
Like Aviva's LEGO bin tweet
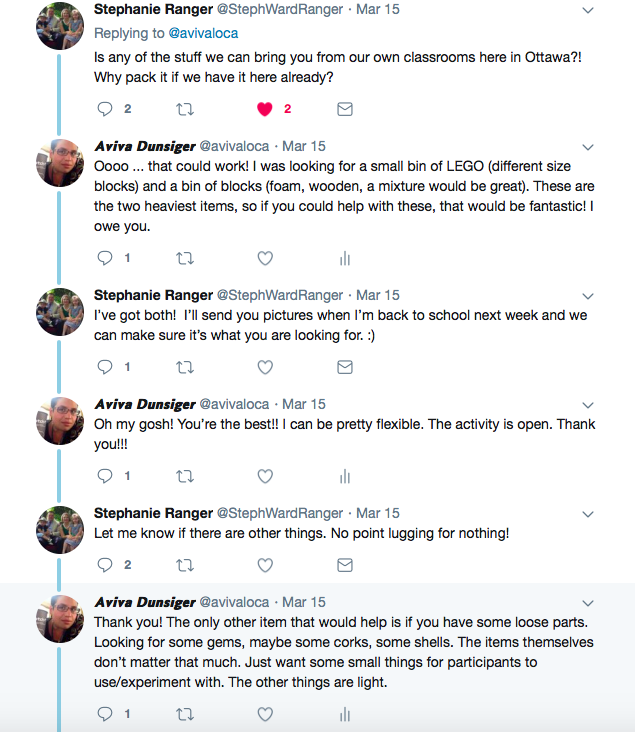[265, 258]
